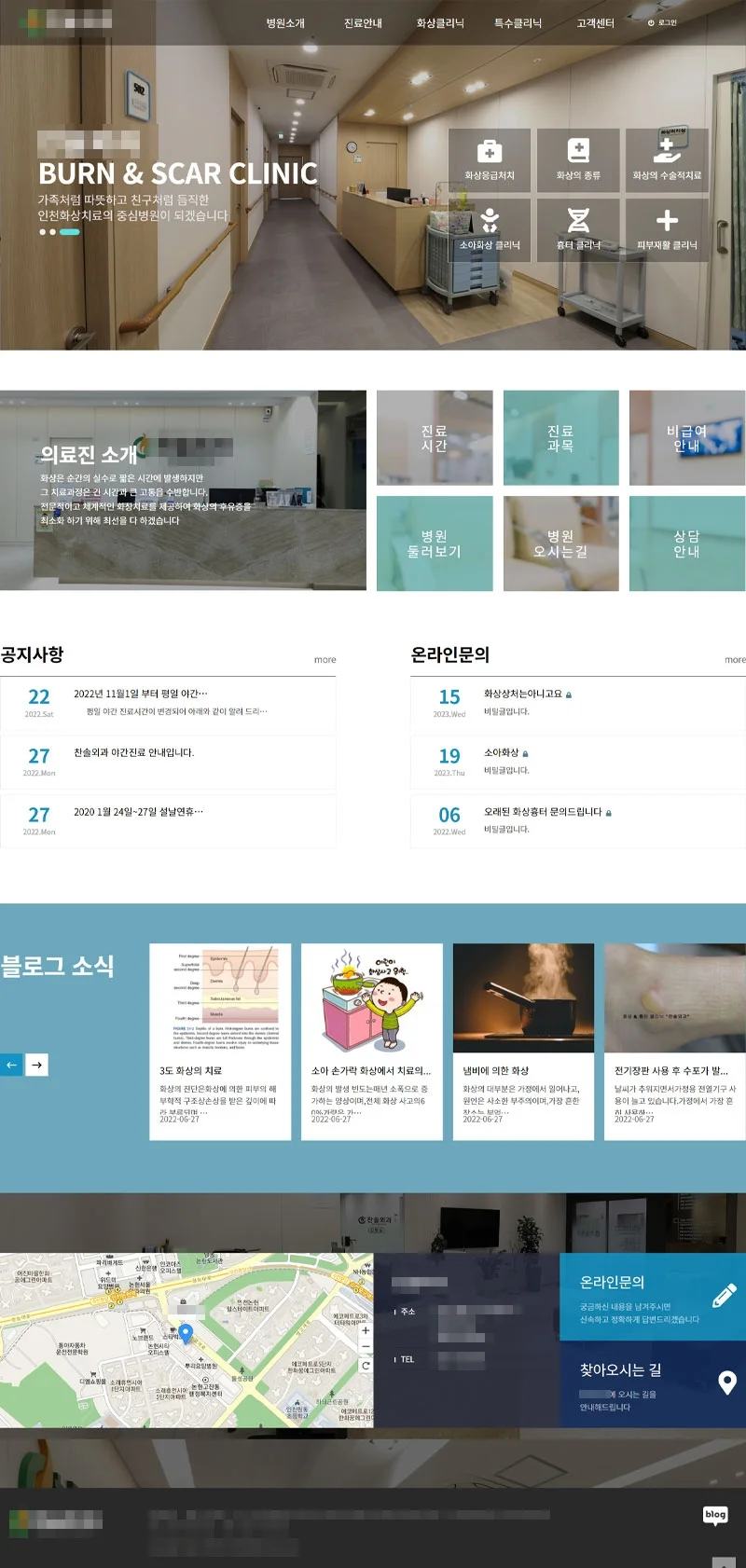Open the 소아화상 클리닉 icon tile

[490, 229]
